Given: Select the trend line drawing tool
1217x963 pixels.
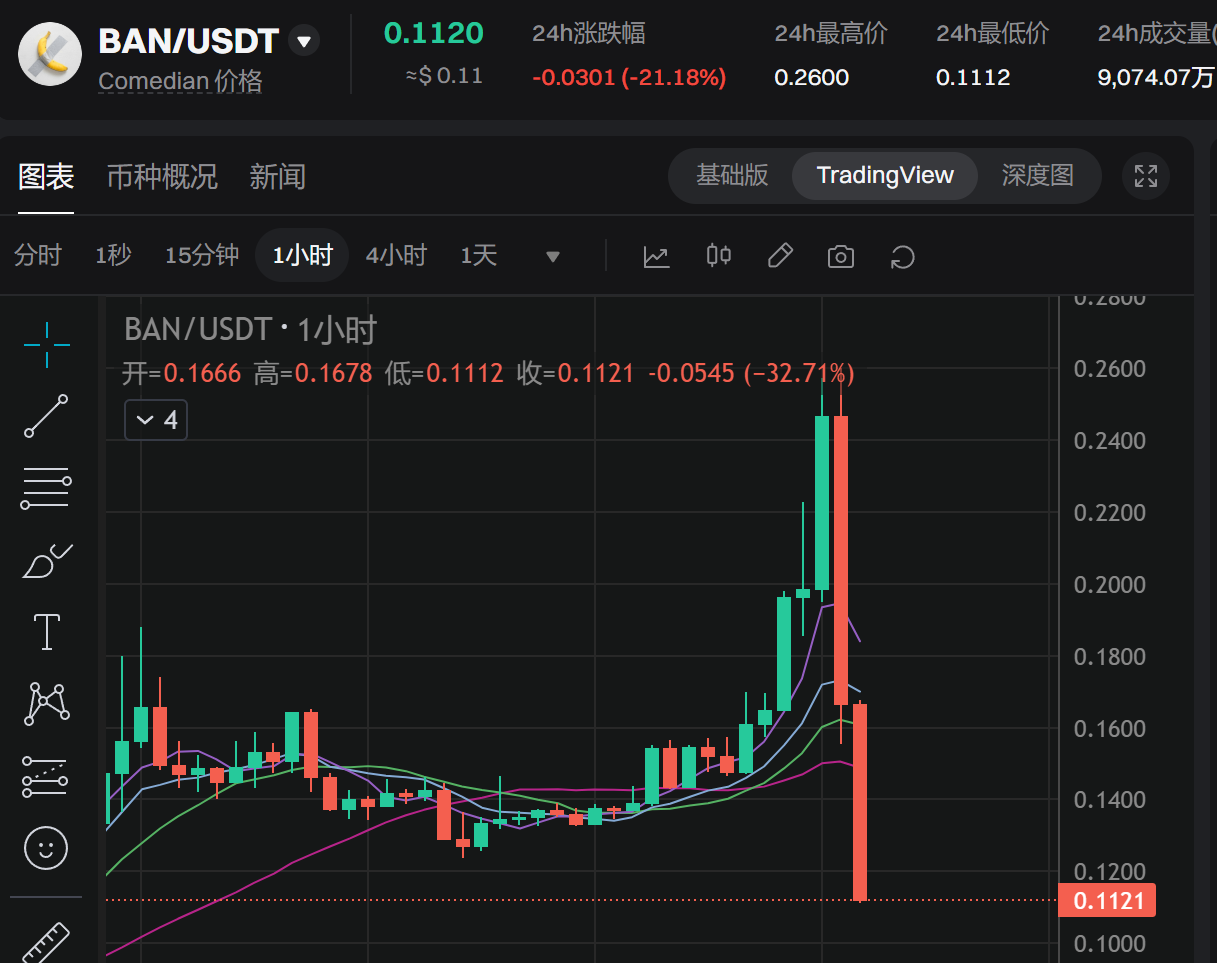Looking at the screenshot, I should pyautogui.click(x=45, y=416).
